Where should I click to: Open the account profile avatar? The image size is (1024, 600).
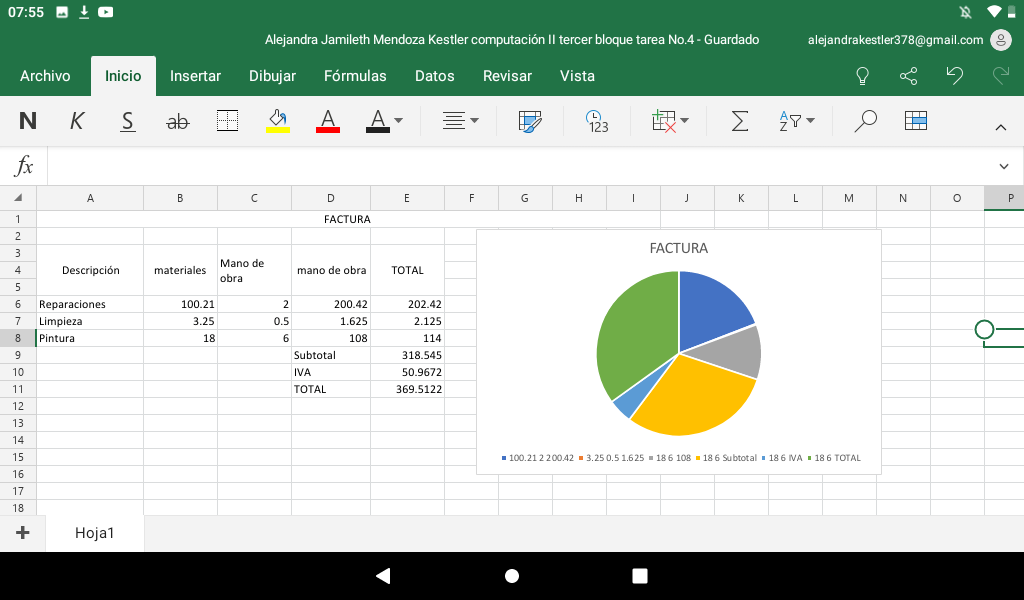coord(1000,40)
